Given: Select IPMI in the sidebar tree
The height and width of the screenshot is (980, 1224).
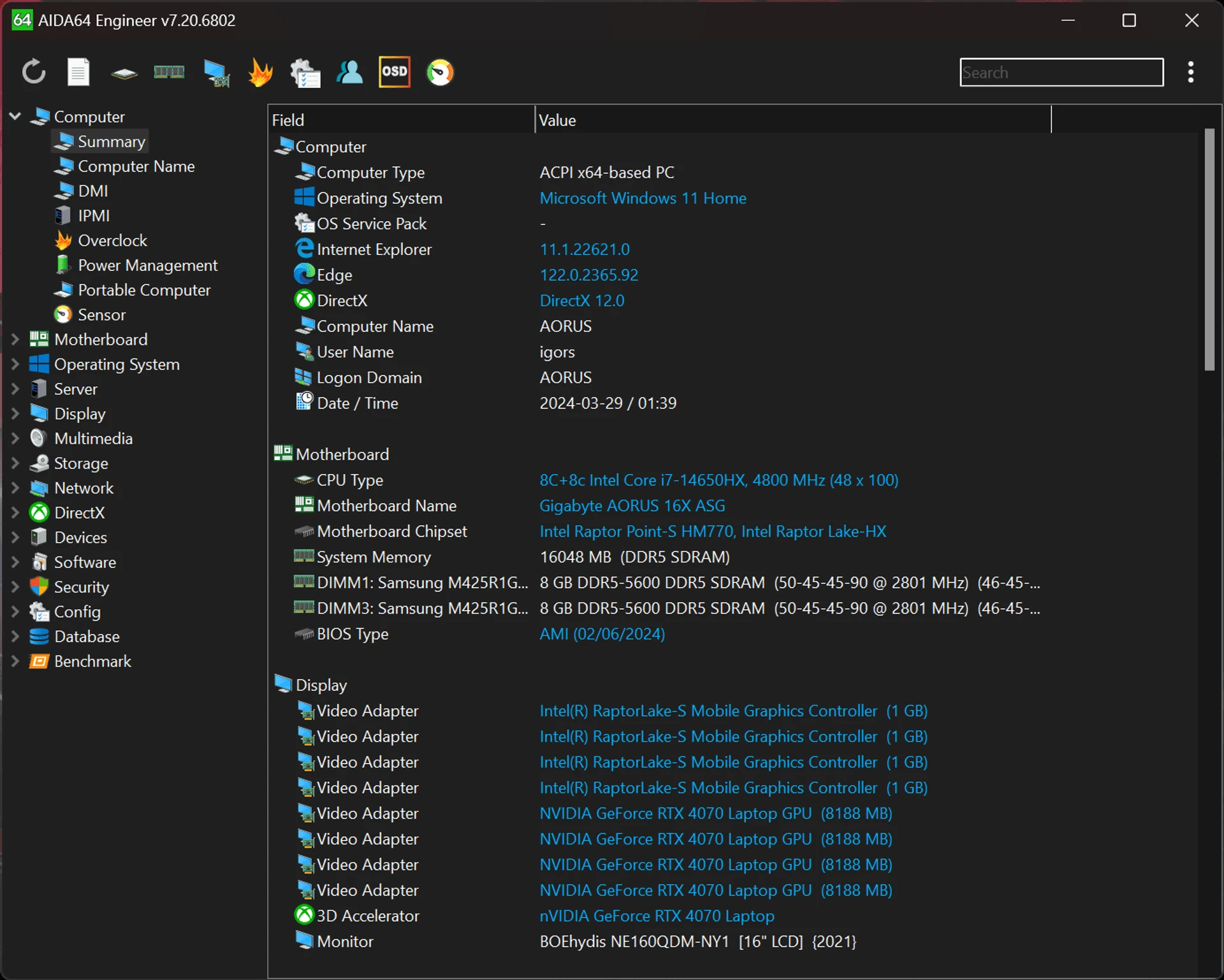Looking at the screenshot, I should [82, 215].
